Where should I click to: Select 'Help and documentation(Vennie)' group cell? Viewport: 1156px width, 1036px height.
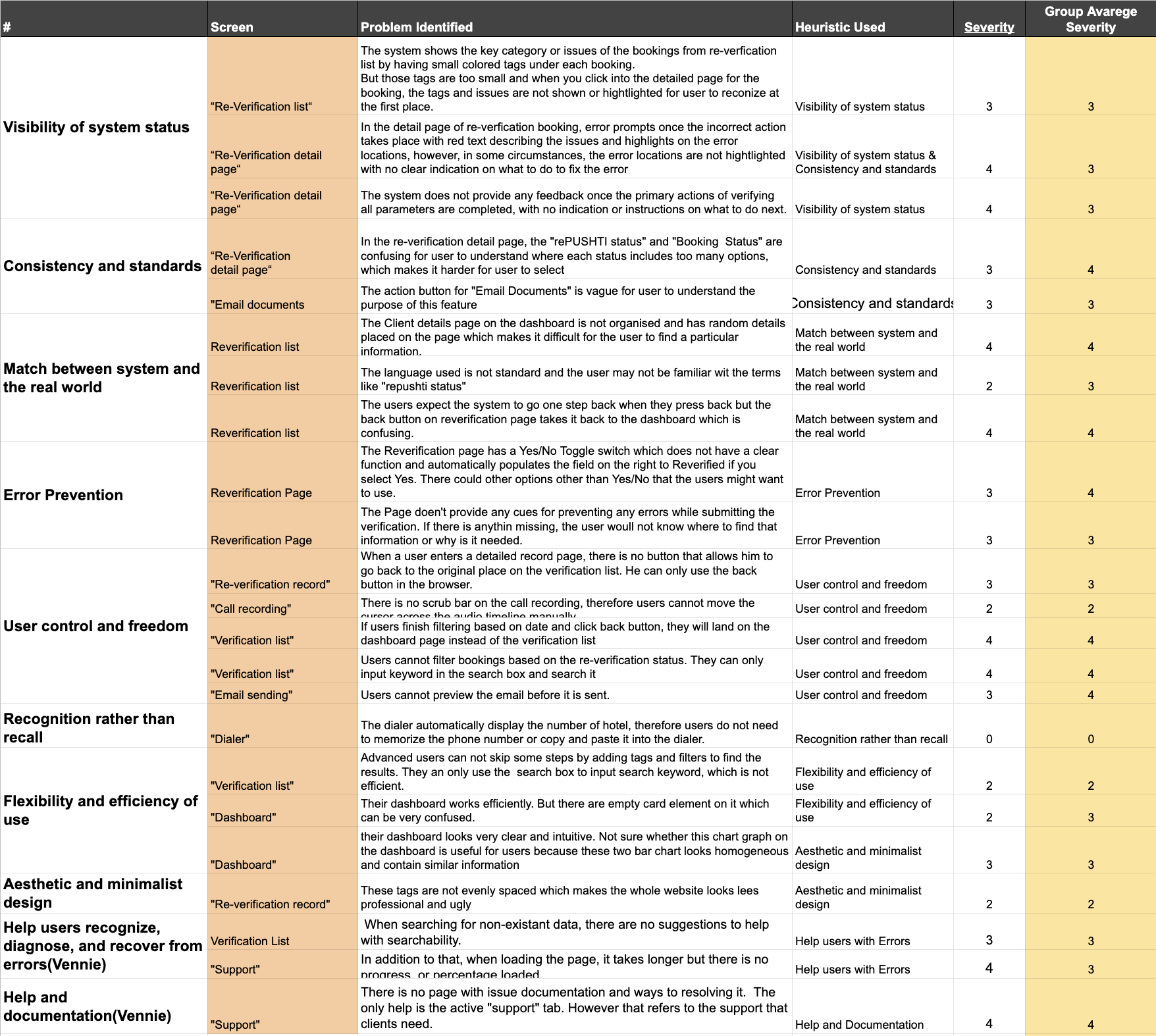[104, 1006]
